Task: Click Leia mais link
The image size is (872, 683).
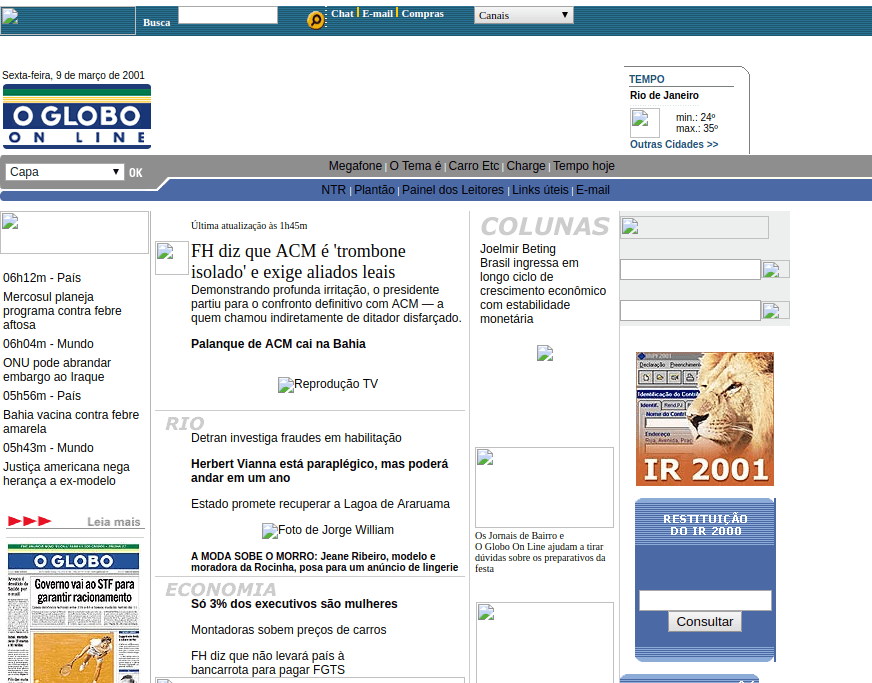Action: click(113, 522)
